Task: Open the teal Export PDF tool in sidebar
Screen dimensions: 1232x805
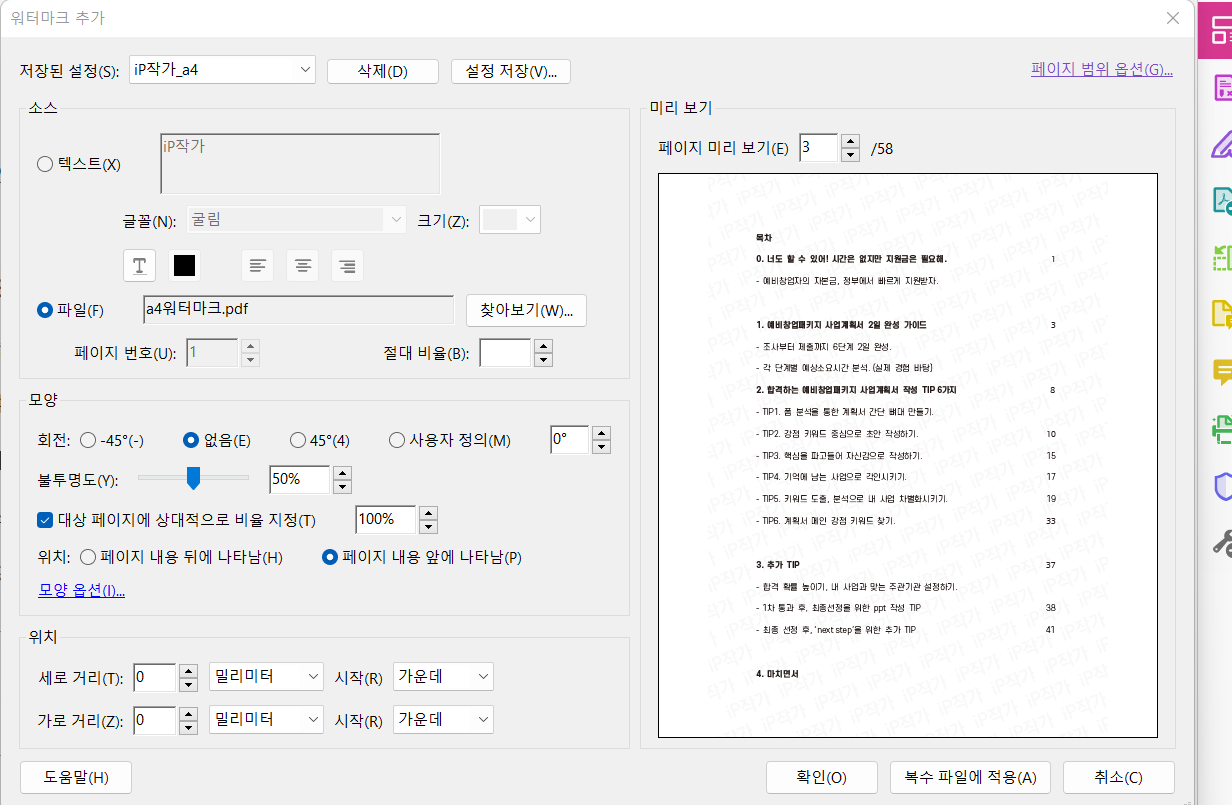Action: click(1220, 200)
